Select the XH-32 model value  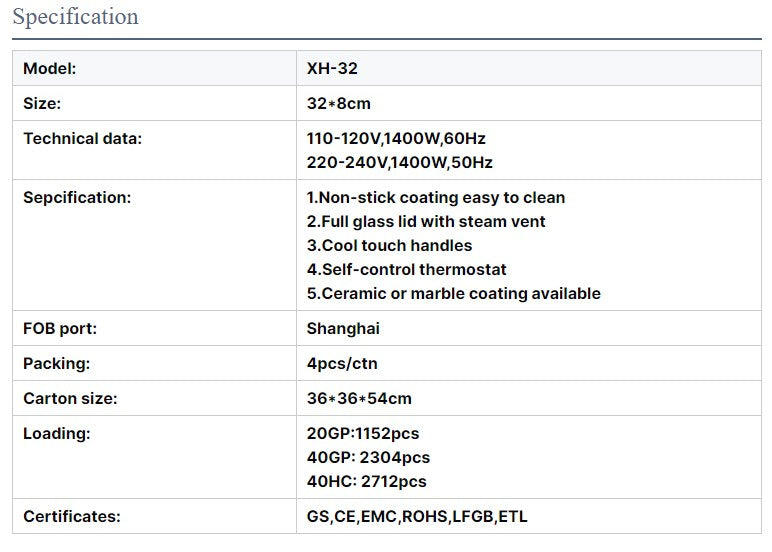pyautogui.click(x=332, y=68)
